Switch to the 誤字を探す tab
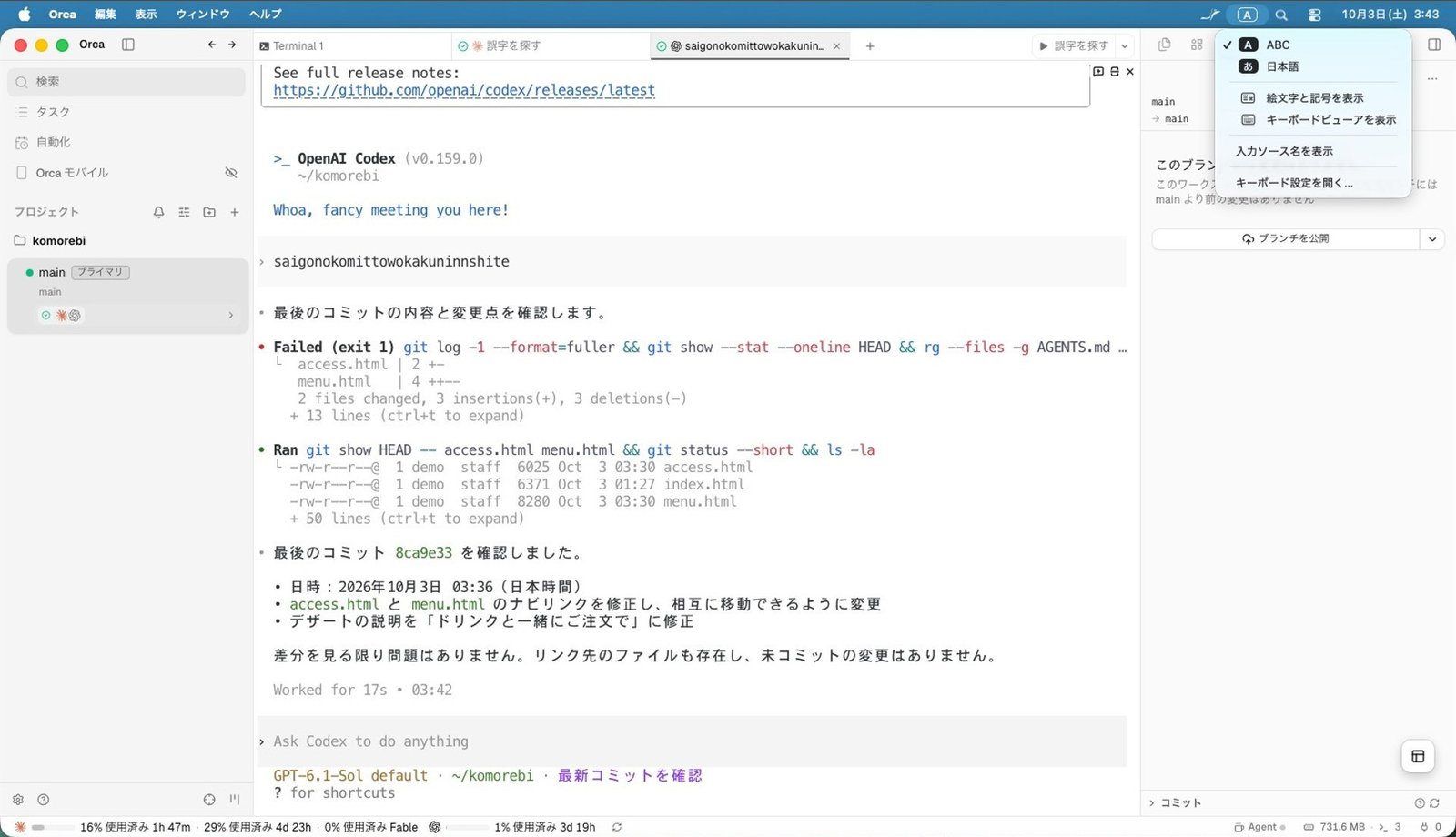 (x=551, y=46)
